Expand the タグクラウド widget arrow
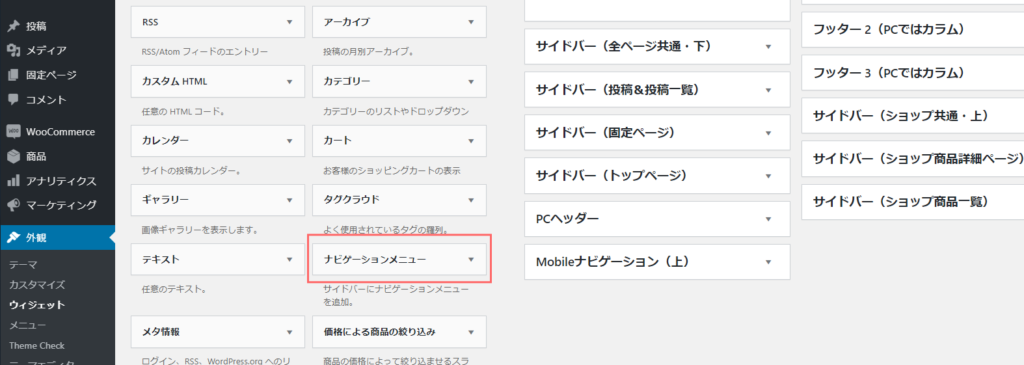1024x365 pixels. point(471,199)
